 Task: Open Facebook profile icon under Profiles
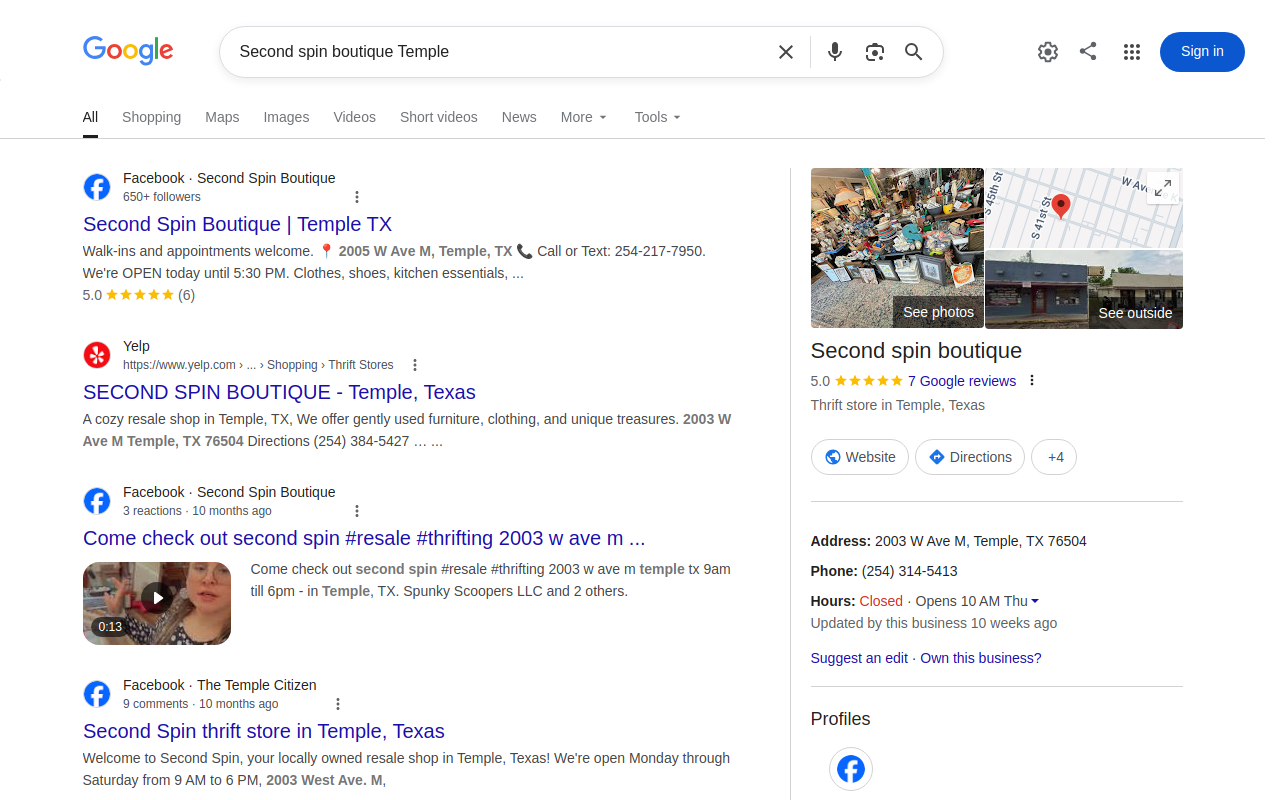[851, 769]
